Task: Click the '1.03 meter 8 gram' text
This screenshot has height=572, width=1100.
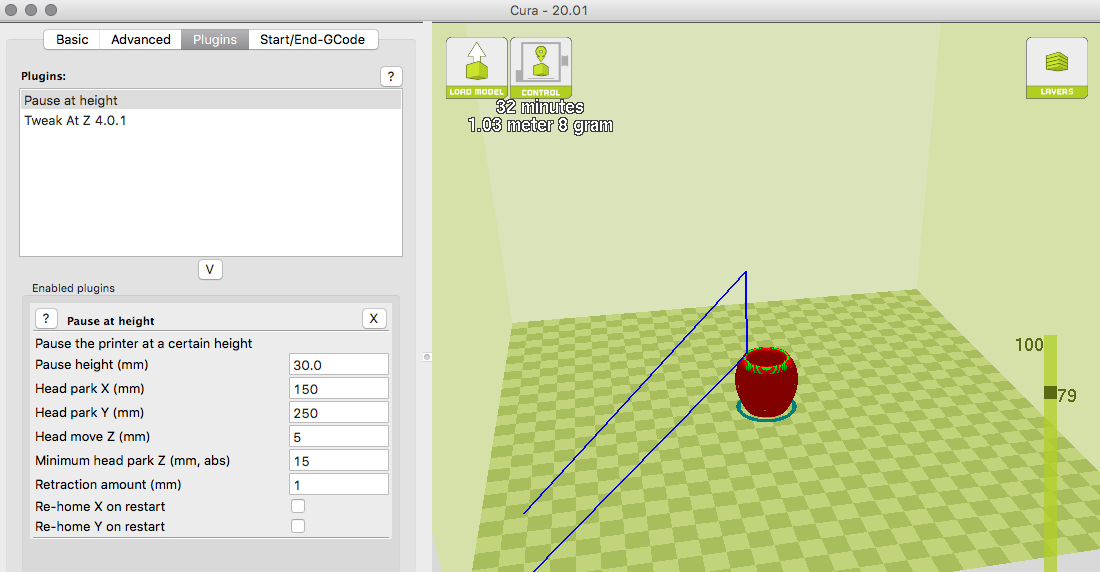Action: click(x=540, y=125)
